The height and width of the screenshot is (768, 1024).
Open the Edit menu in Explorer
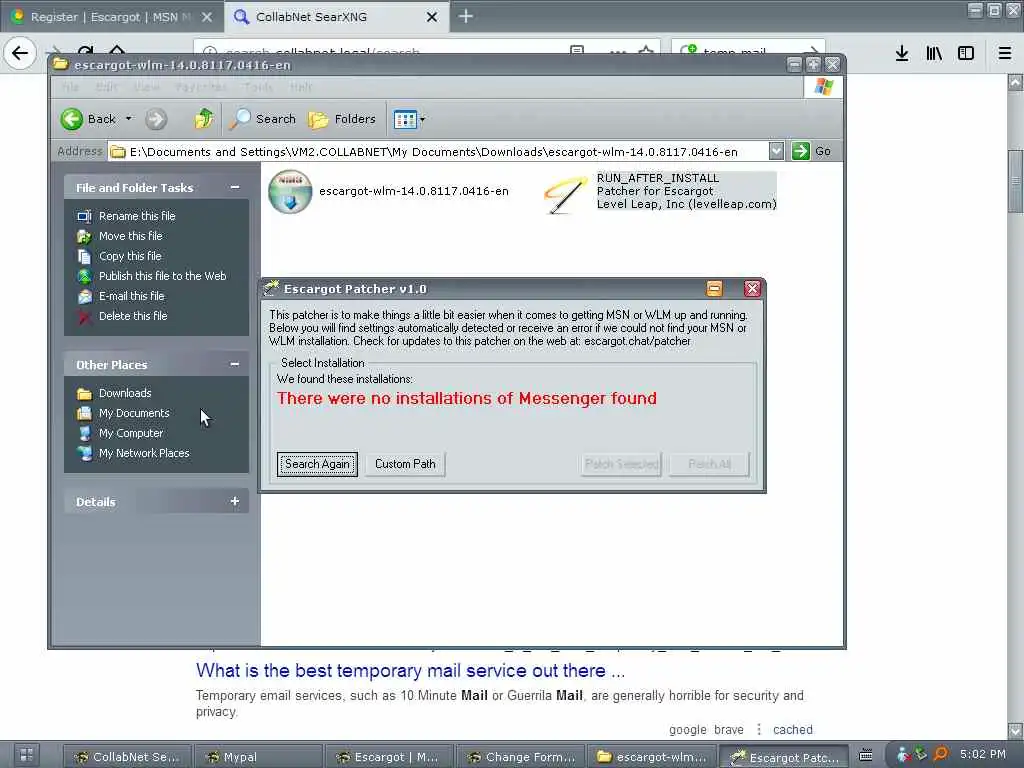click(x=106, y=87)
